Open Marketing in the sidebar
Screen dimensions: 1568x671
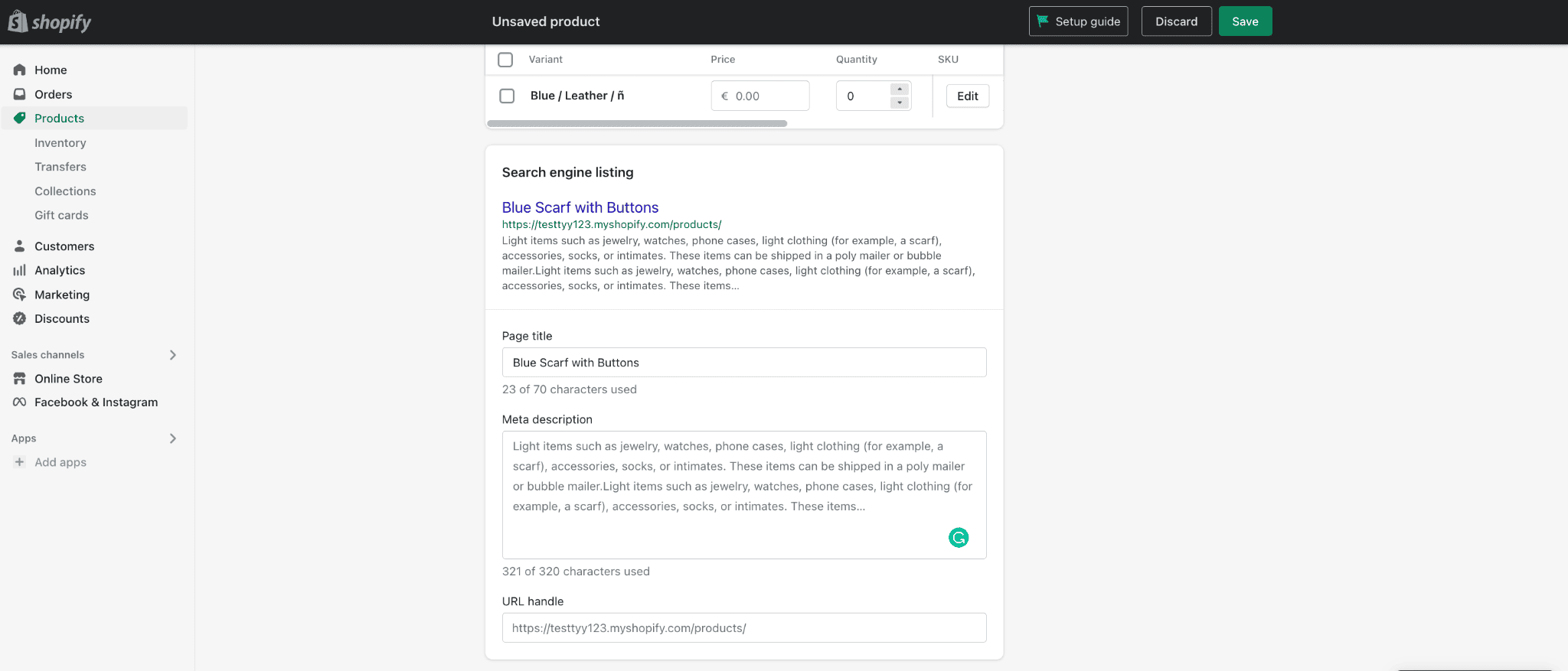[62, 295]
